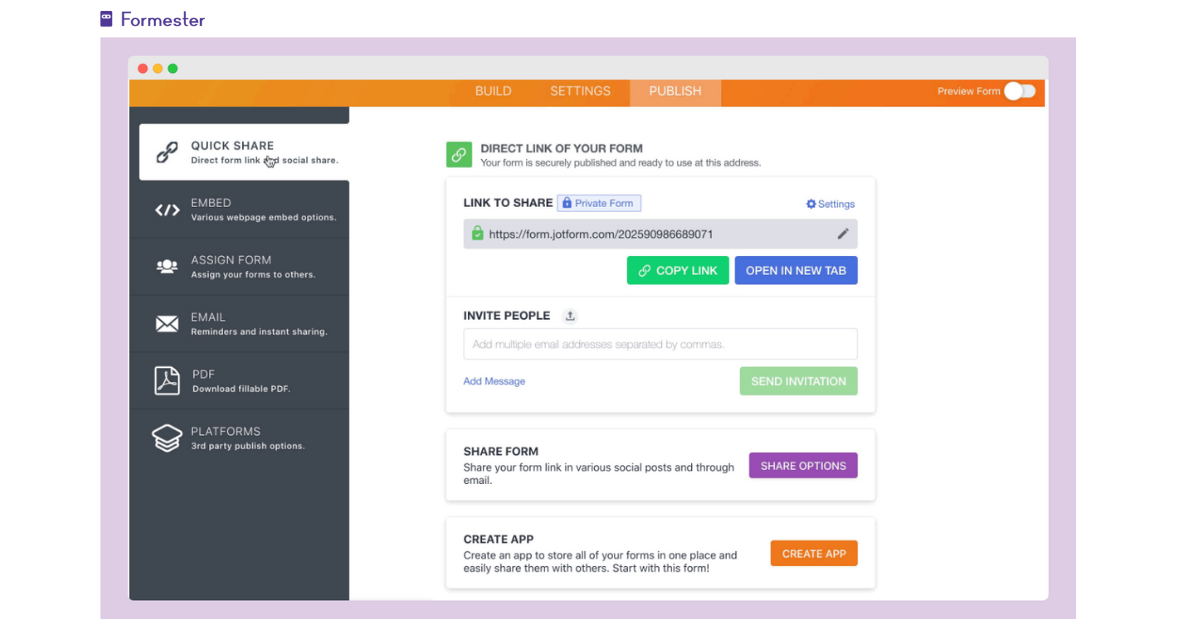Viewport: 1200px width, 630px height.
Task: Select the Platforms layers icon in sidebar
Action: 167,437
